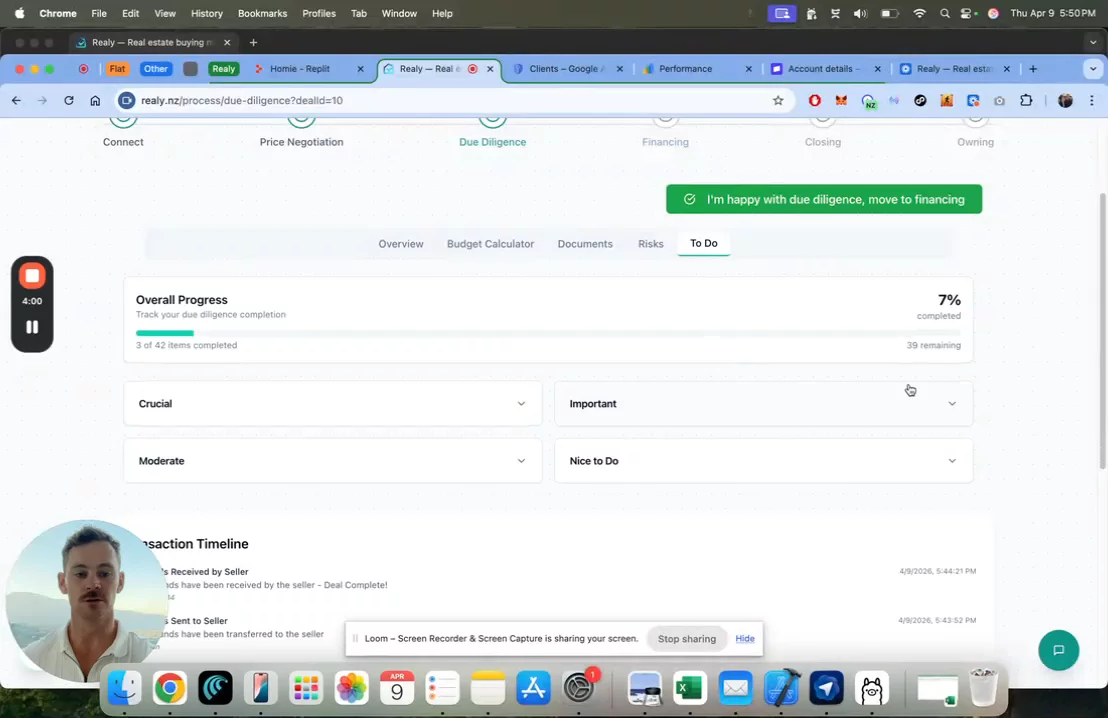Open the Trash in the Dock
The image size is (1108, 718).
pyautogui.click(x=983, y=688)
